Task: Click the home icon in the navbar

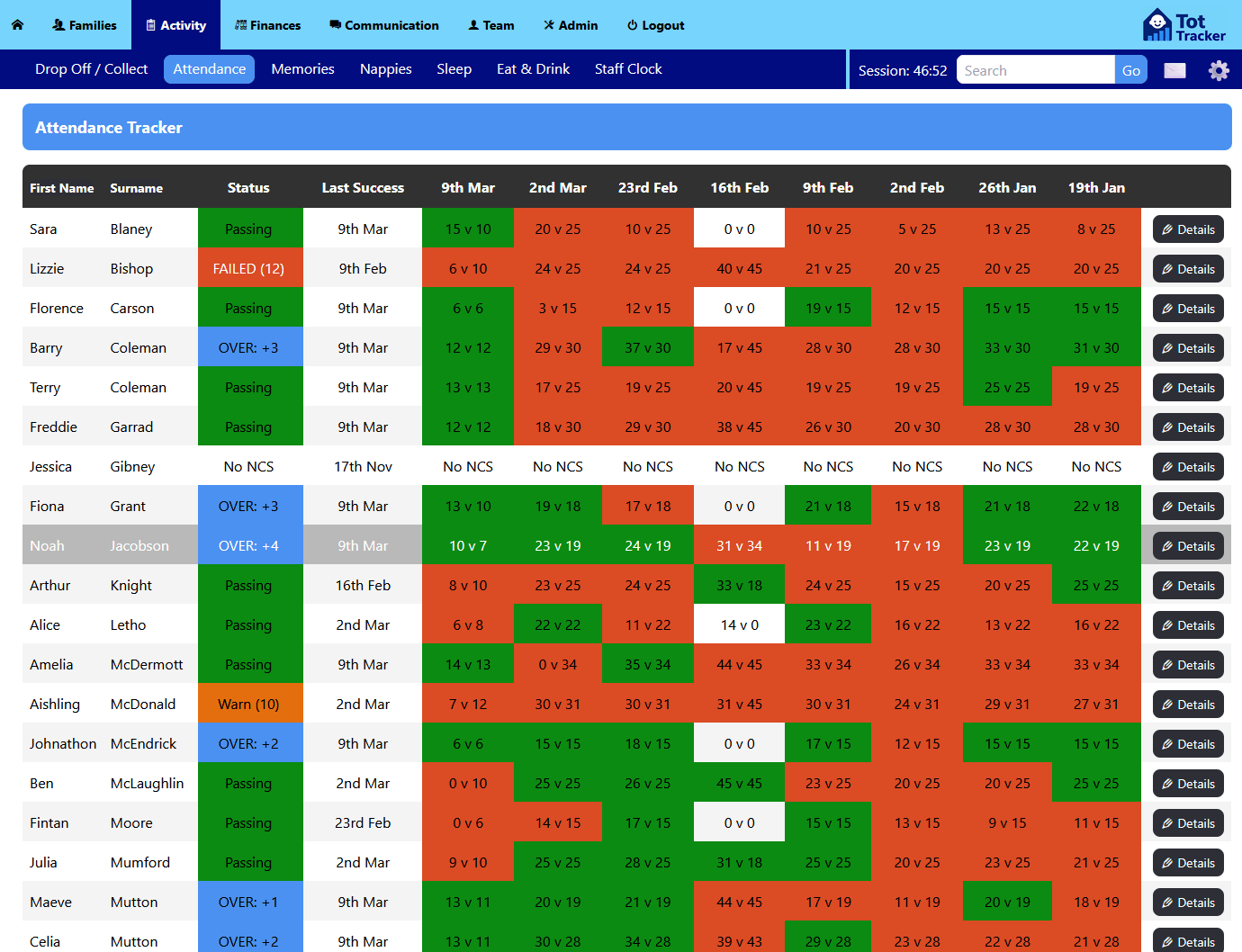Action: pos(17,25)
